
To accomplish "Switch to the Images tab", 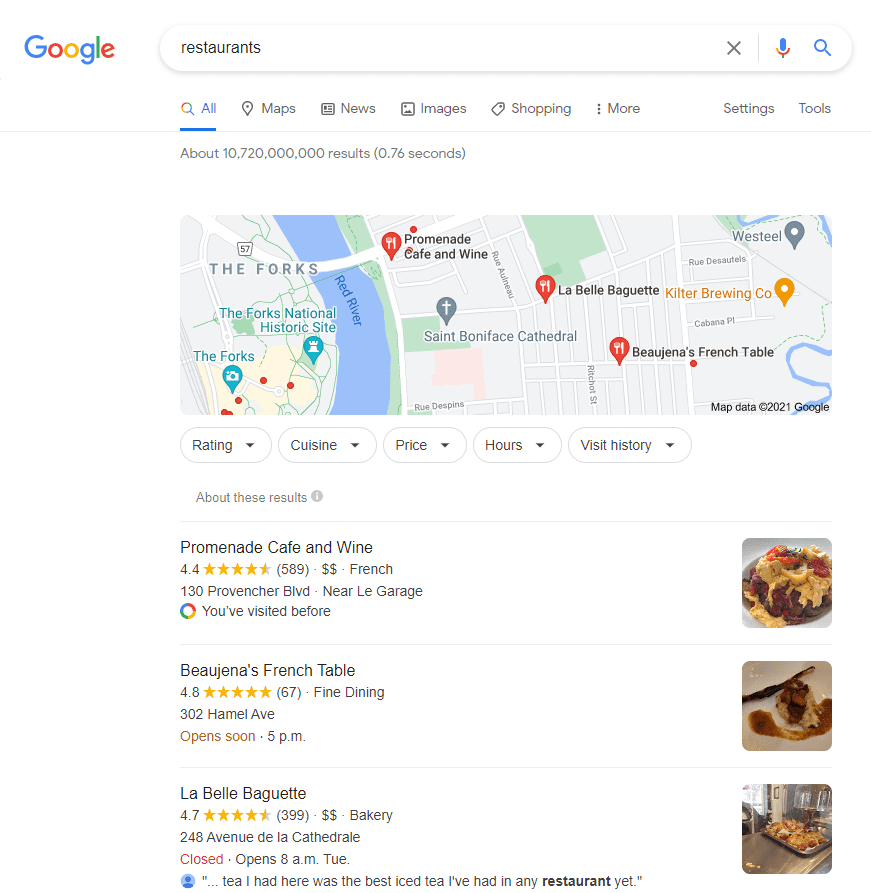I will (x=434, y=109).
